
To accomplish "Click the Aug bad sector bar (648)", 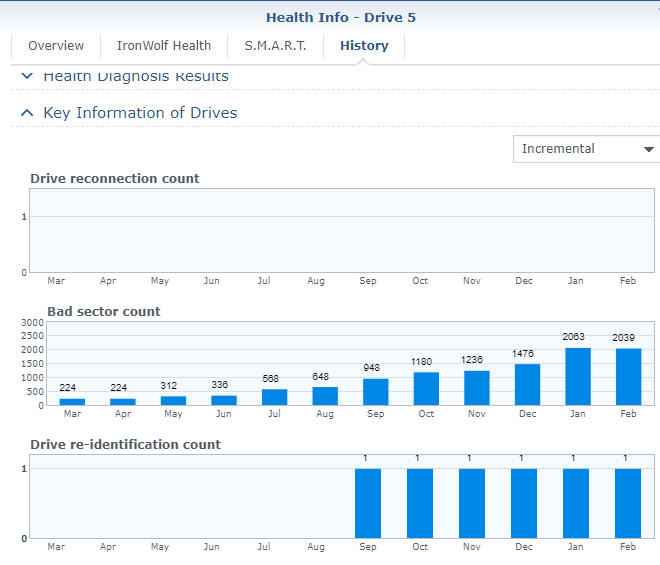I will pos(325,396).
